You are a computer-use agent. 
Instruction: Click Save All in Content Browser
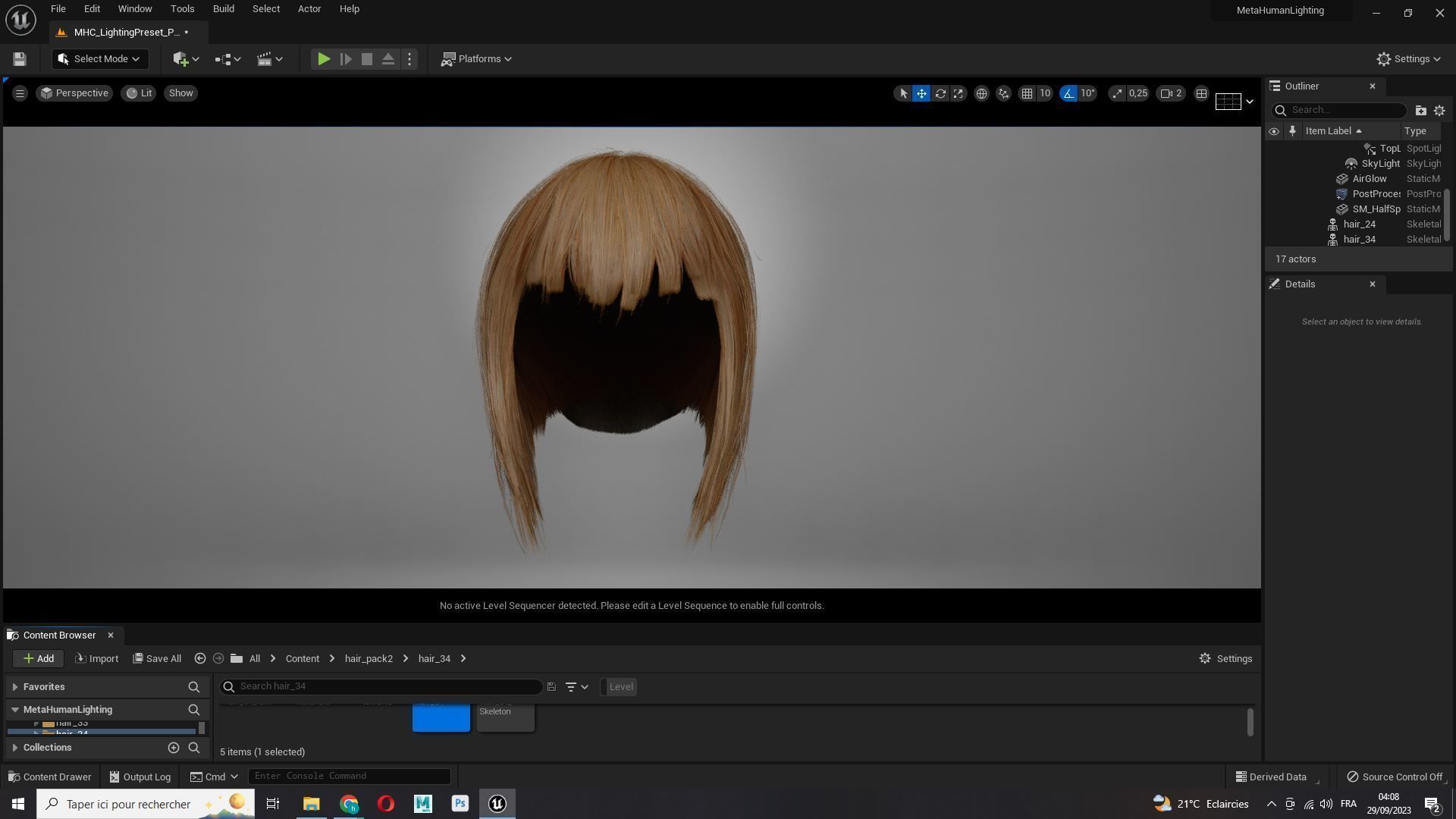[157, 659]
